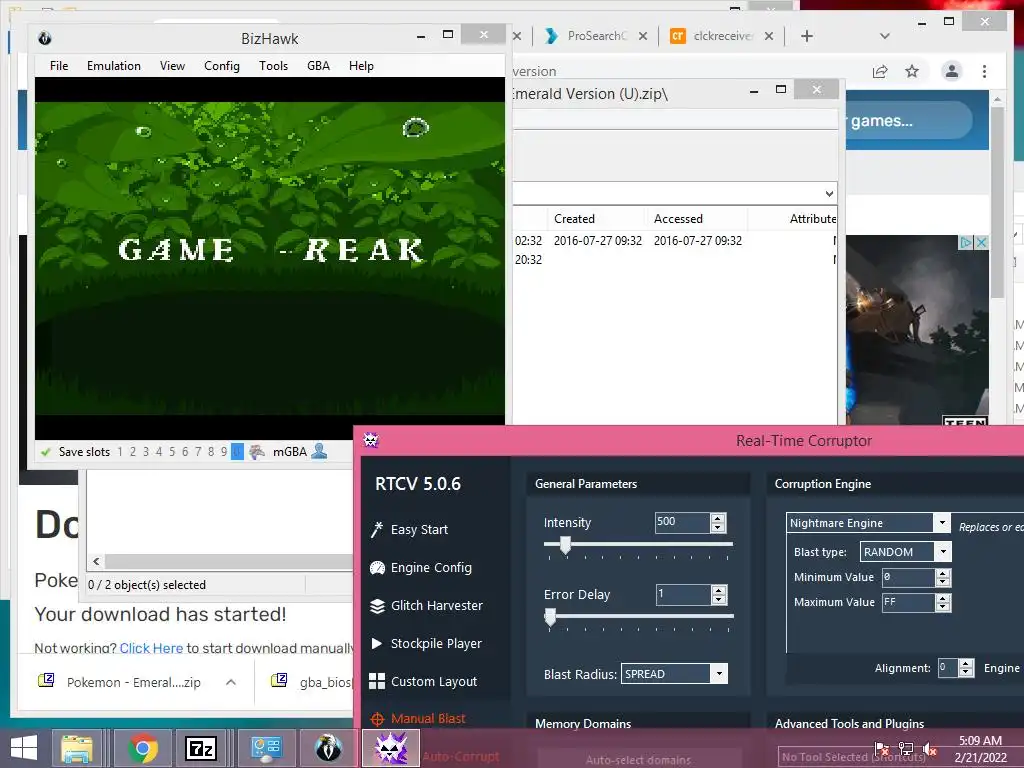
Task: Open 7-Zip from taskbar
Action: [x=201, y=748]
